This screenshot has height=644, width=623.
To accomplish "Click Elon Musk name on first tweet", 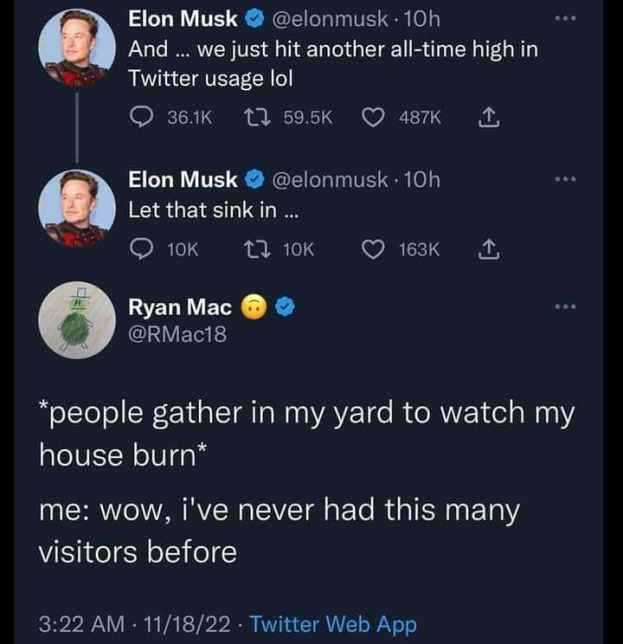I will tap(183, 19).
